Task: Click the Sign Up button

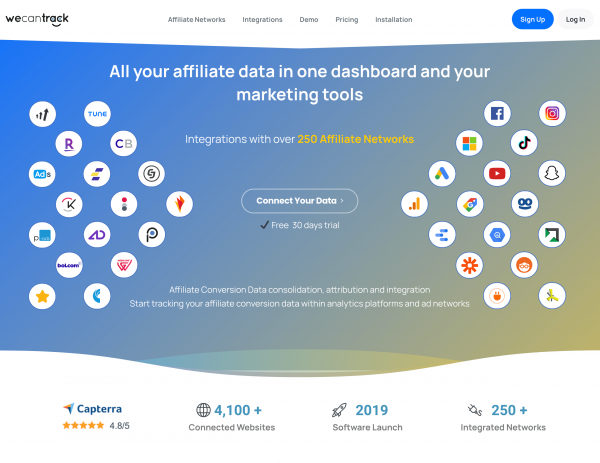Action: pyautogui.click(x=532, y=19)
